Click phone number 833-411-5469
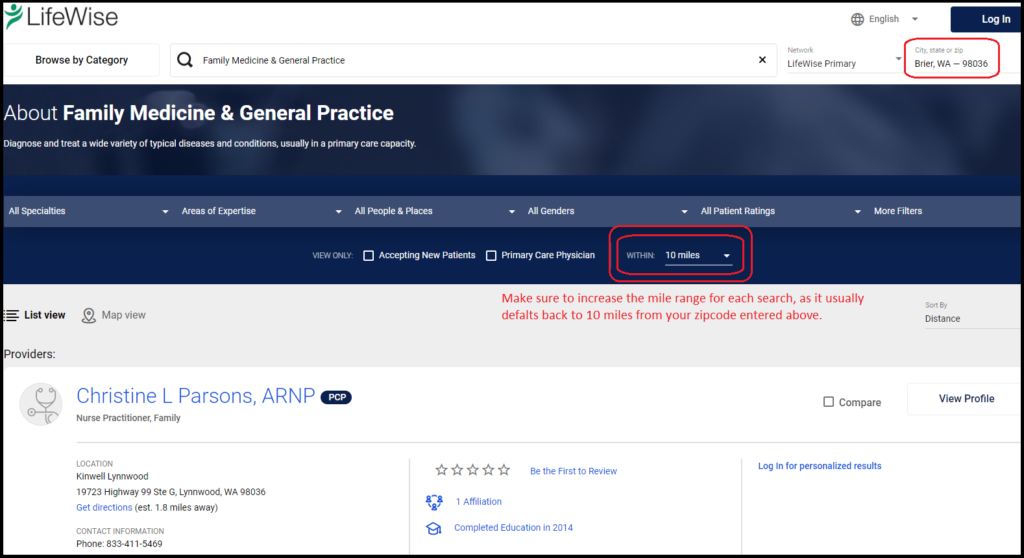Image resolution: width=1024 pixels, height=558 pixels. pos(134,544)
